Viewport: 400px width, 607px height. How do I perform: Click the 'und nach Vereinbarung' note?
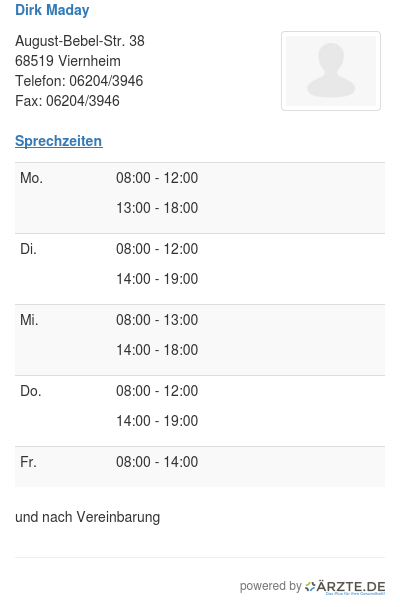[x=88, y=517]
